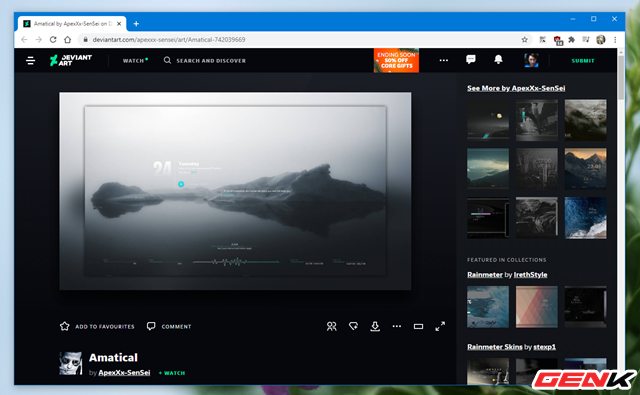This screenshot has height=395, width=640.
Task: Download the Amatical artwork
Action: pyautogui.click(x=375, y=326)
